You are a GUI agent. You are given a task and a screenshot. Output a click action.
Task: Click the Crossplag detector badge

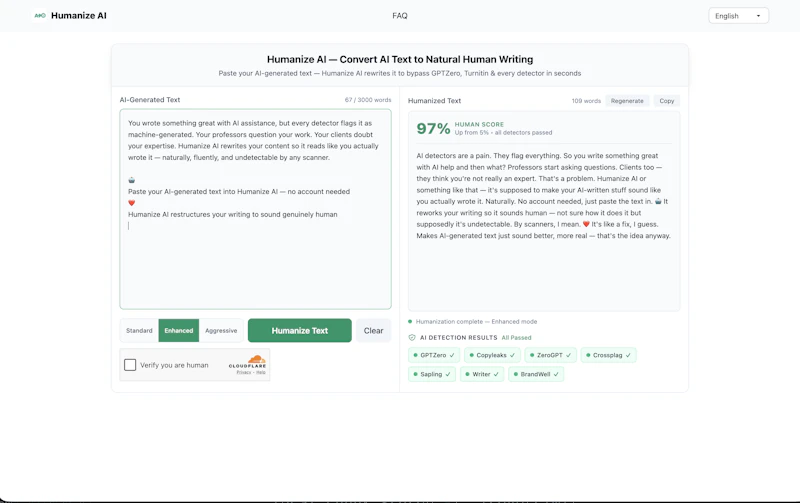click(x=608, y=355)
